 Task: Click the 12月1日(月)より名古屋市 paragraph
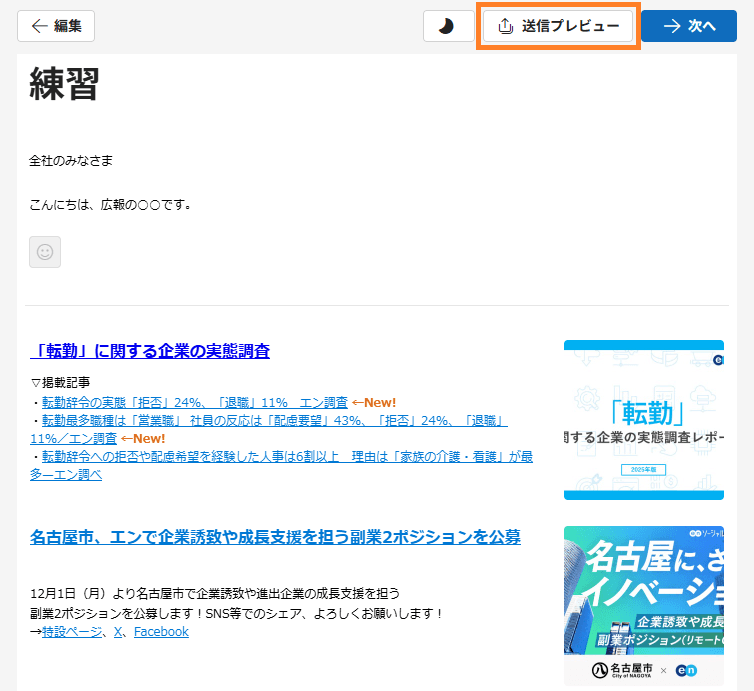click(215, 594)
